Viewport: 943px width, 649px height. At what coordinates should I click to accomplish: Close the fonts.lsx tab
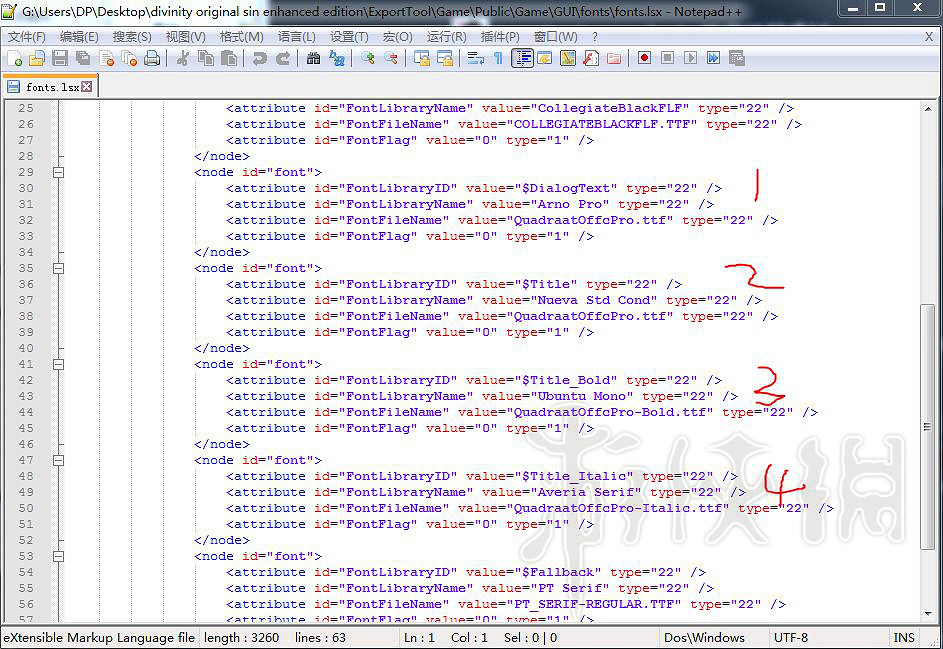[x=87, y=87]
